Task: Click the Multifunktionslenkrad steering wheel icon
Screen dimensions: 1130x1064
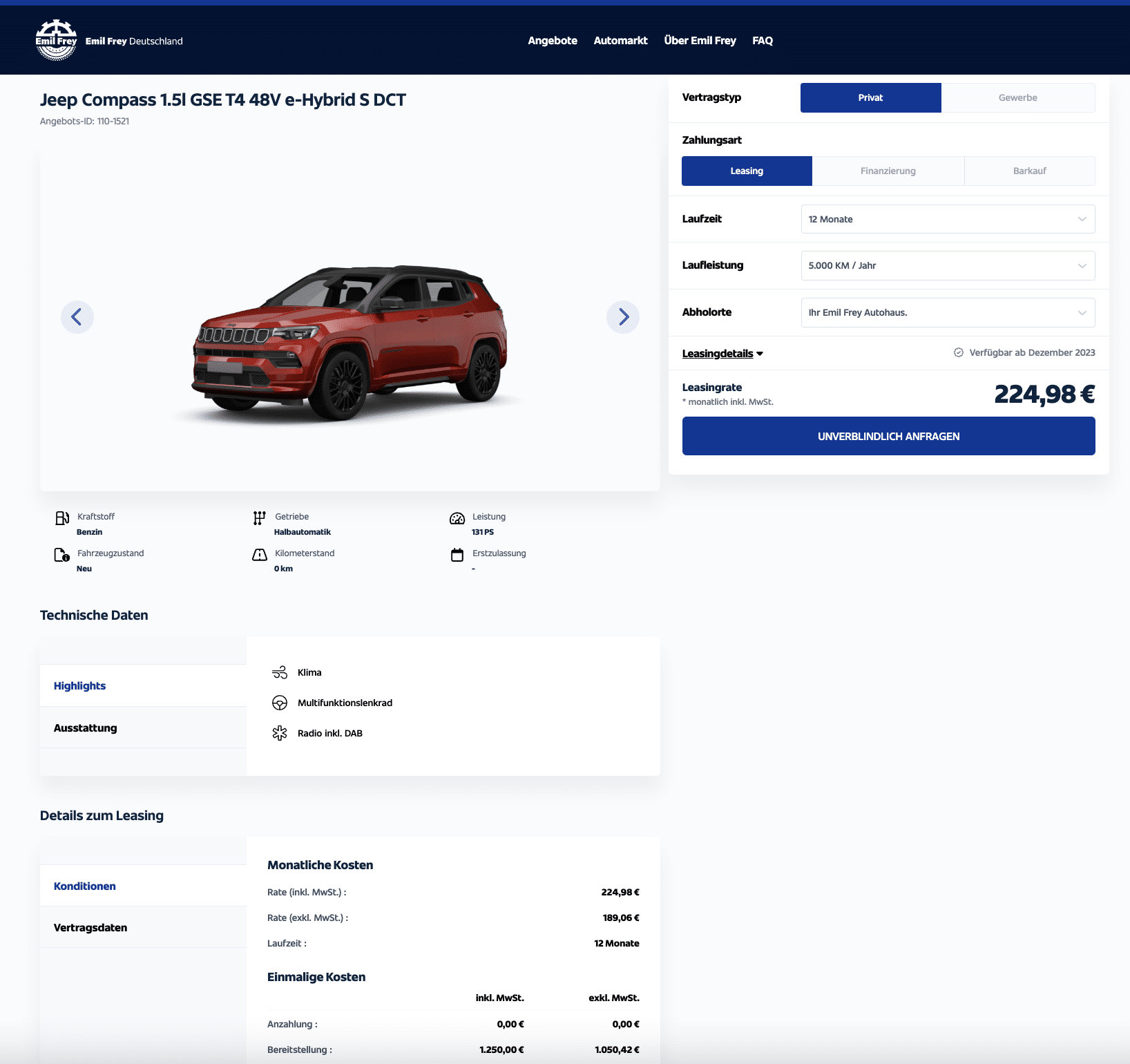Action: (x=280, y=703)
